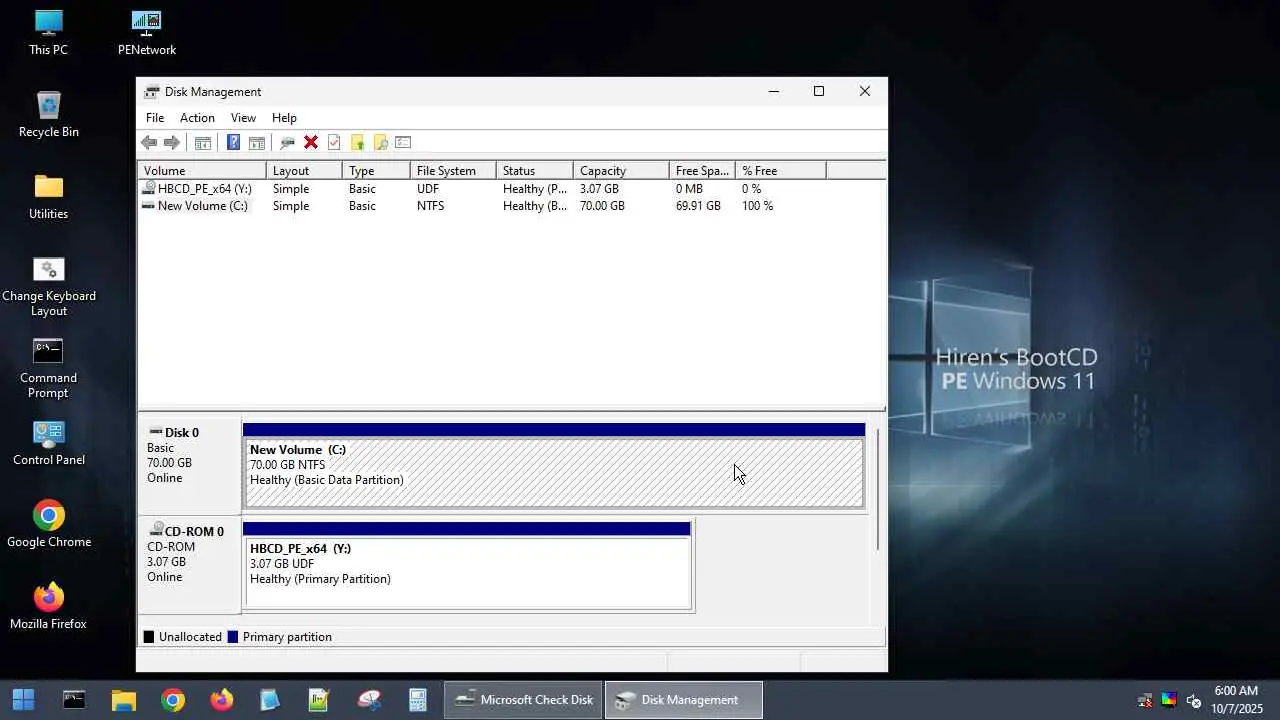
Task: Click the UDF file system cell
Action: tap(428, 189)
